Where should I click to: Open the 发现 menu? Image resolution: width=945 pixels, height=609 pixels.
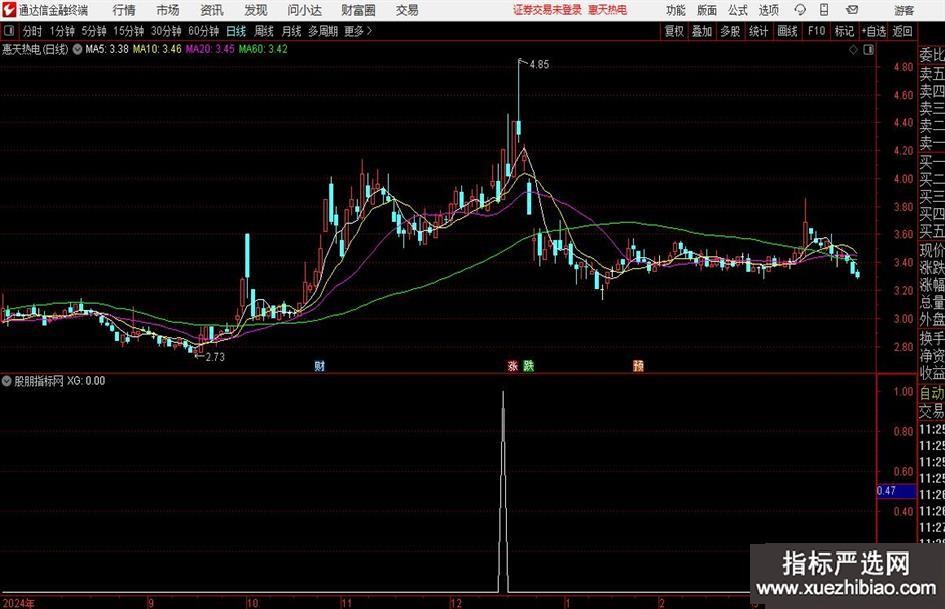click(x=256, y=10)
